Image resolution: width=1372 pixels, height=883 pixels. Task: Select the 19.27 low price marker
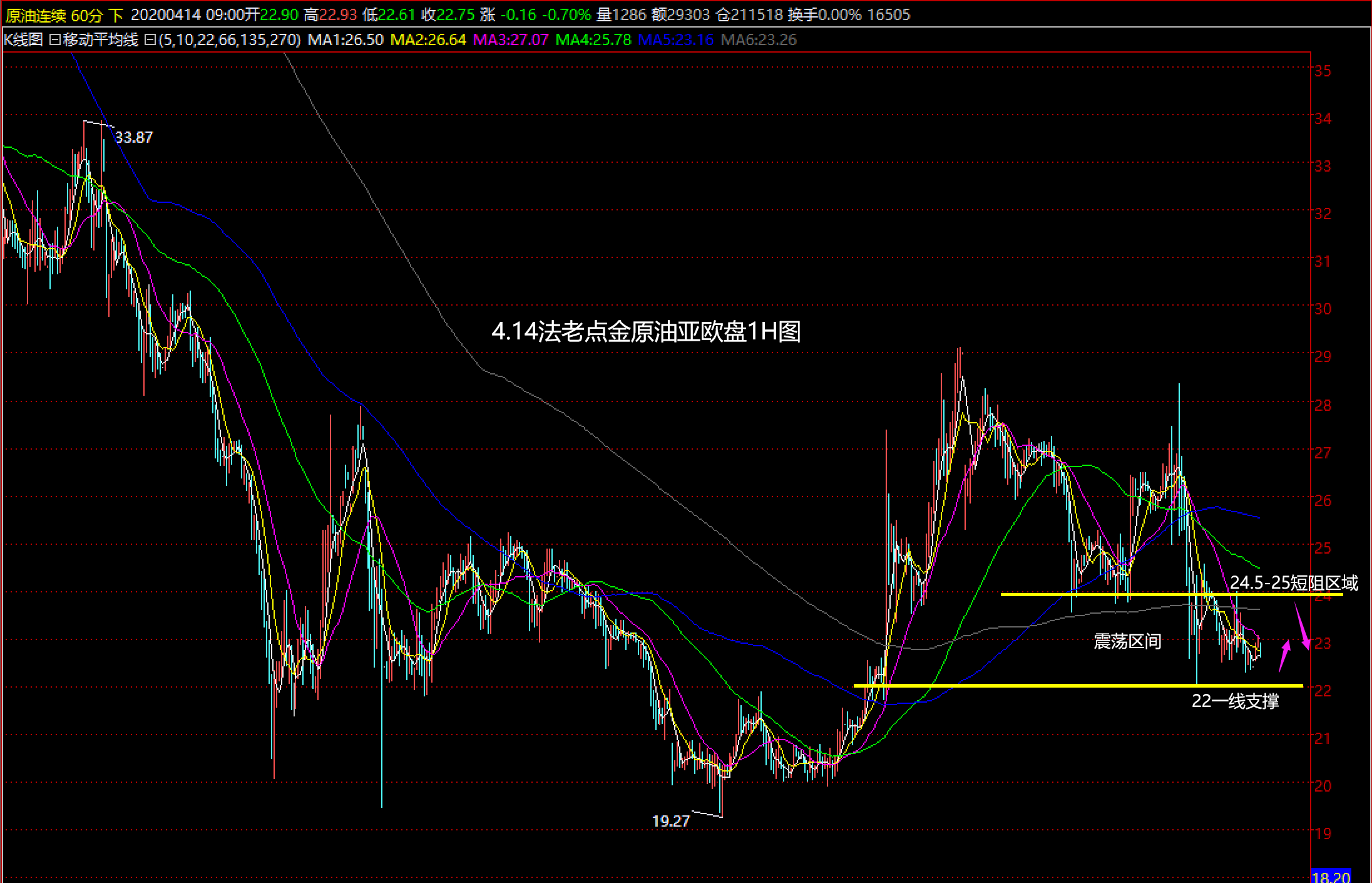coord(670,821)
